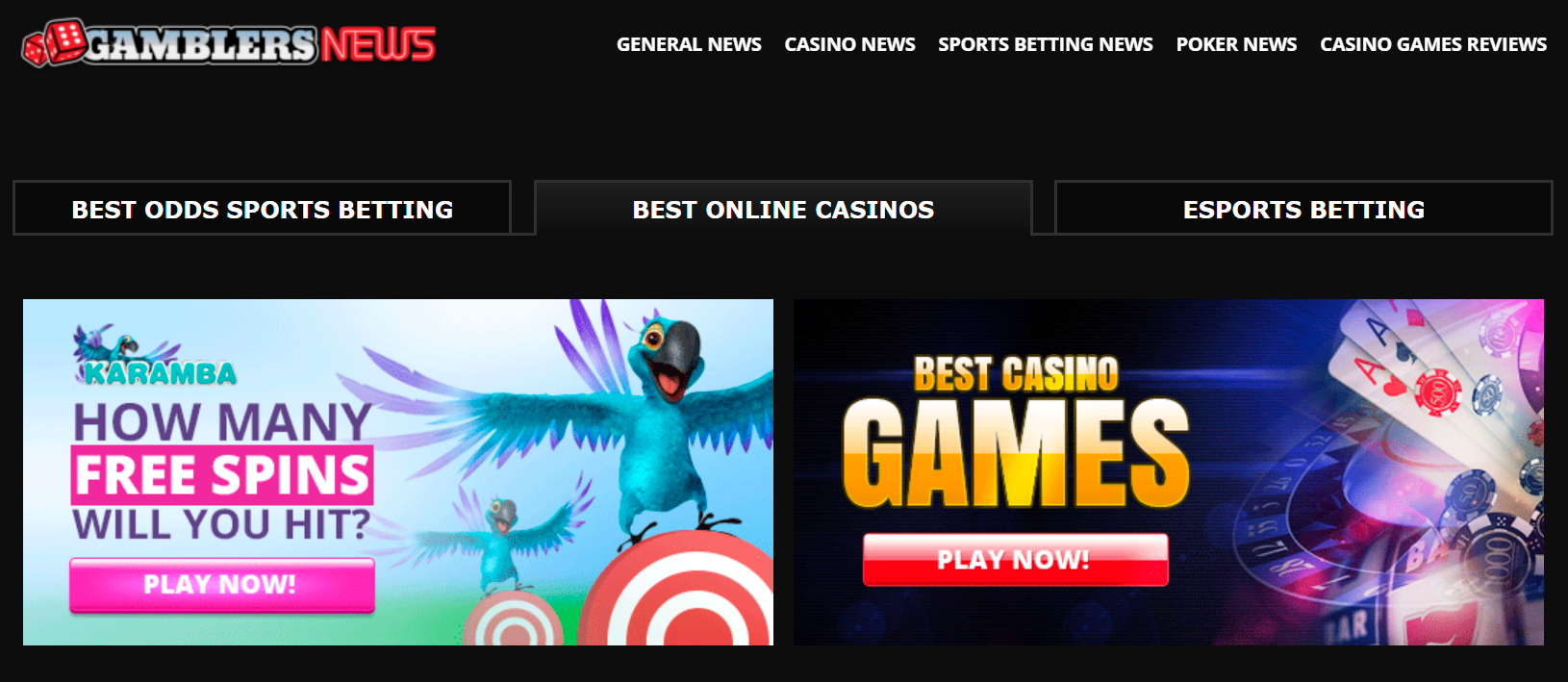
Task: Click the red dice logo icon
Action: pos(54,43)
